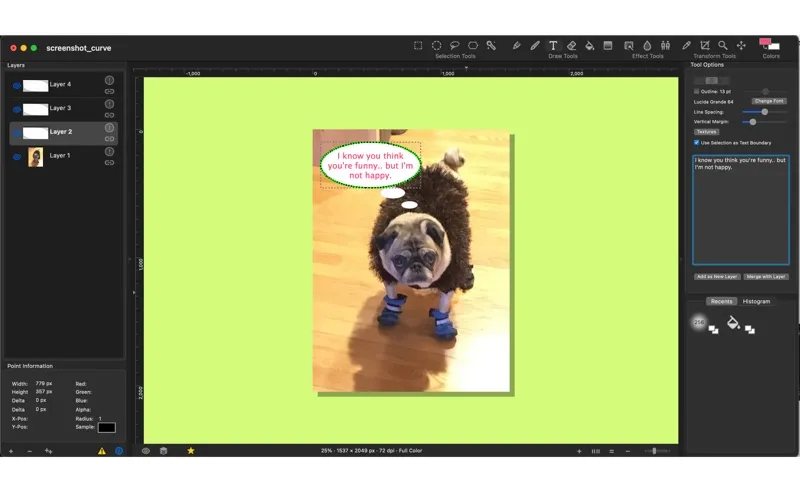Select the Zoom magnifier tool

click(x=723, y=45)
